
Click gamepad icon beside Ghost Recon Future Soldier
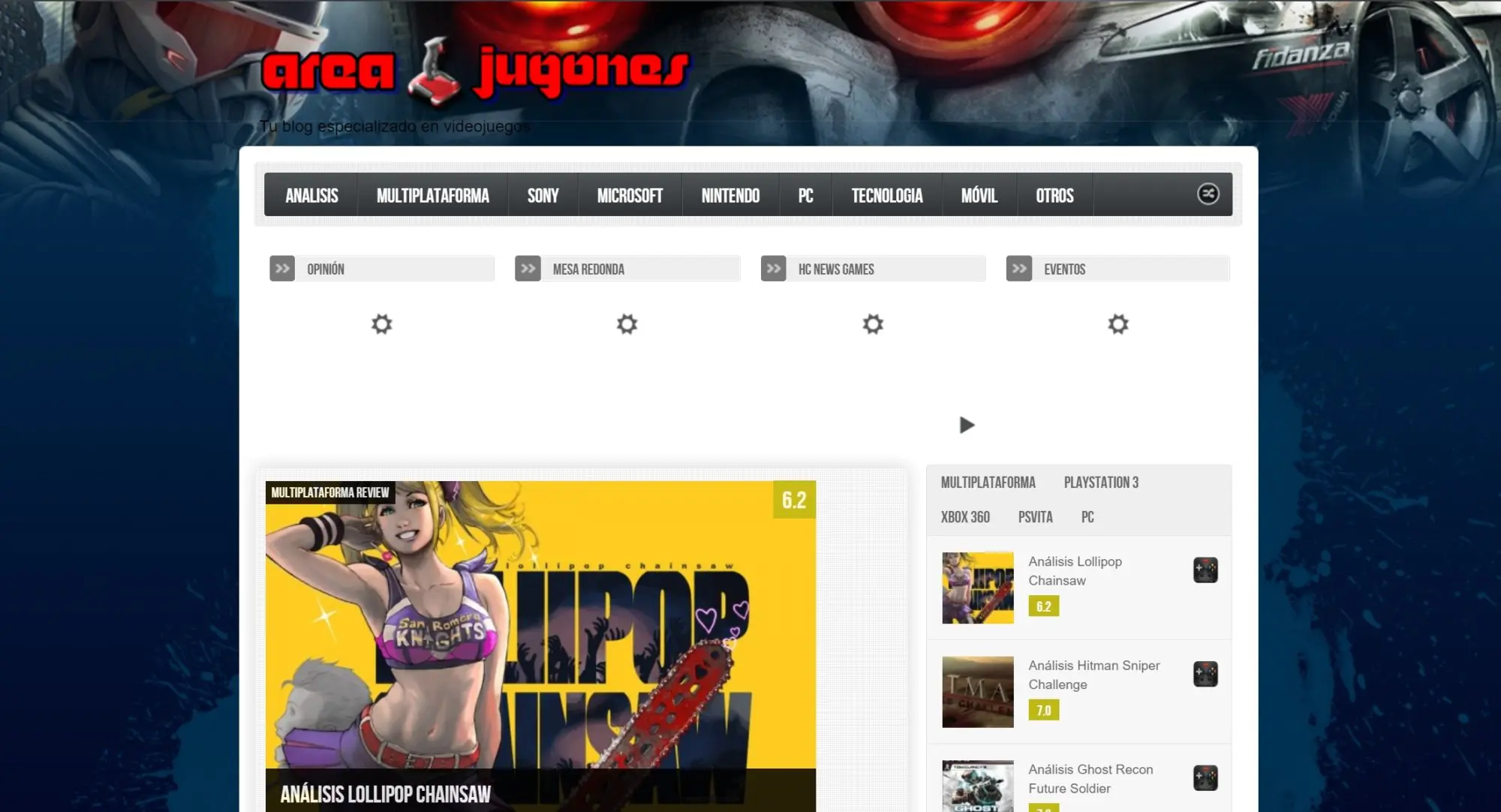point(1205,778)
